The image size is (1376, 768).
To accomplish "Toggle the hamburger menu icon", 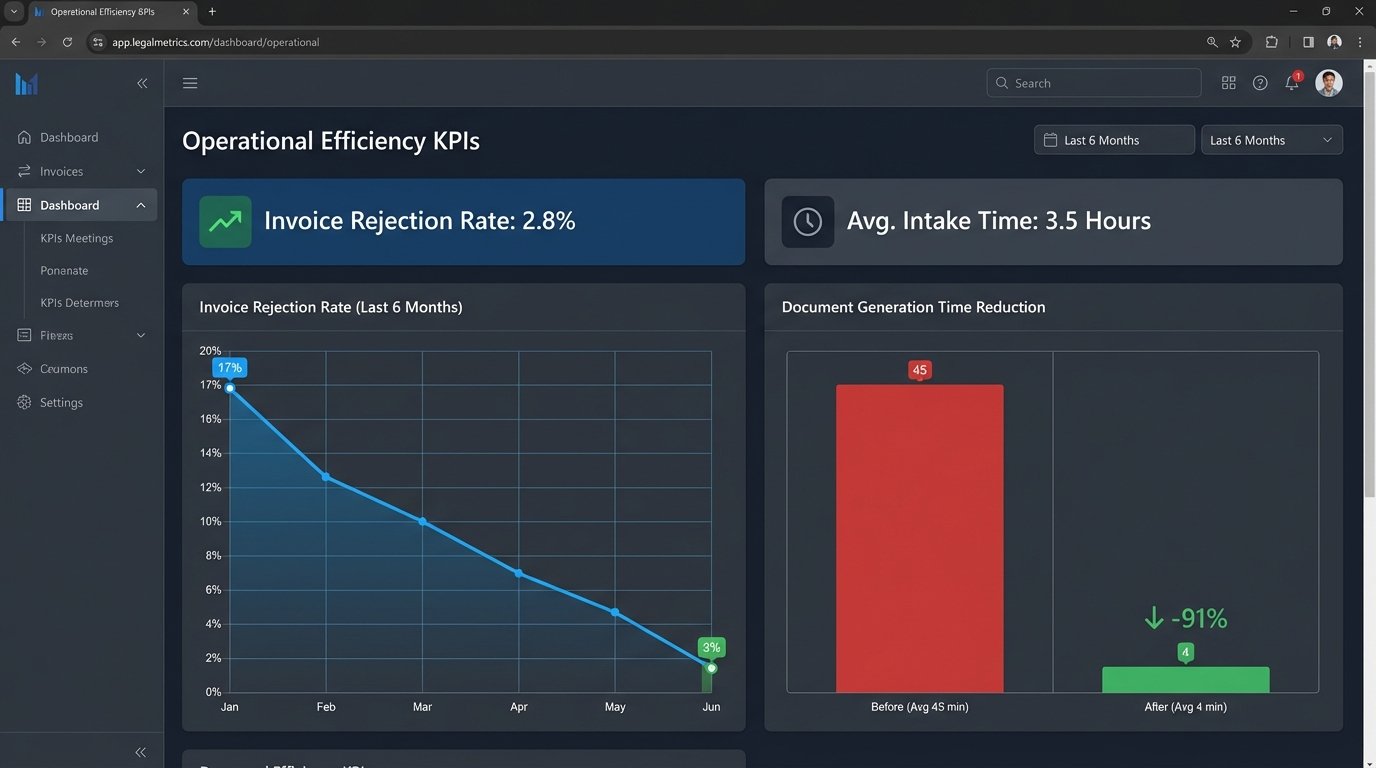I will [190, 83].
